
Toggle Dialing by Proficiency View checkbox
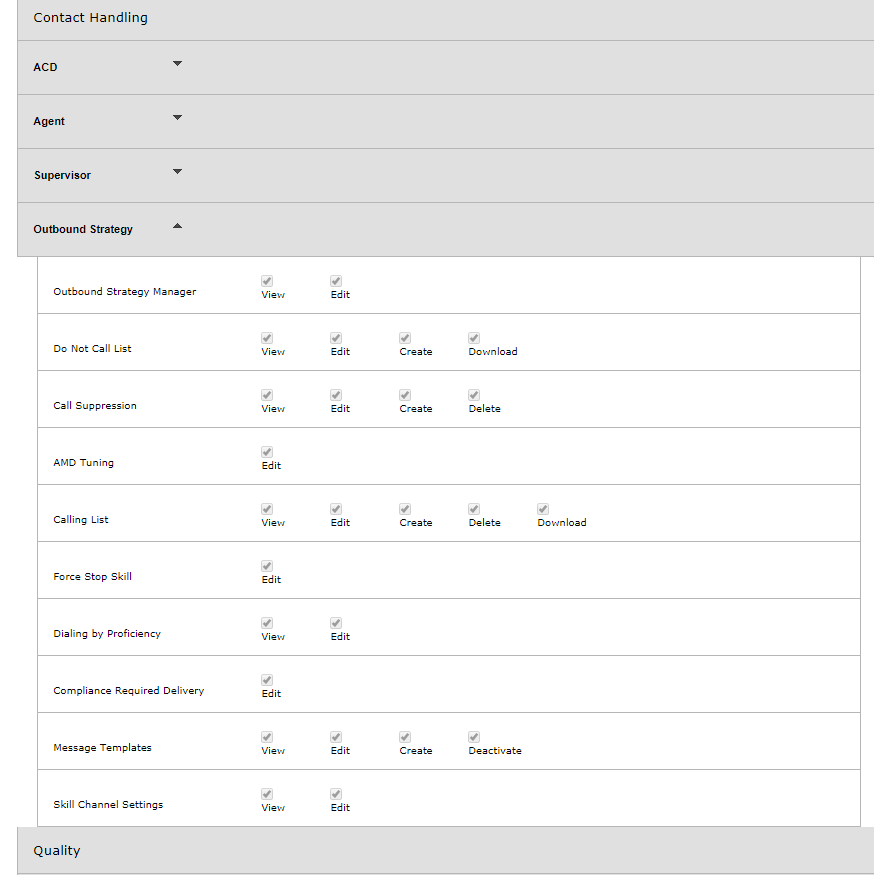point(267,624)
